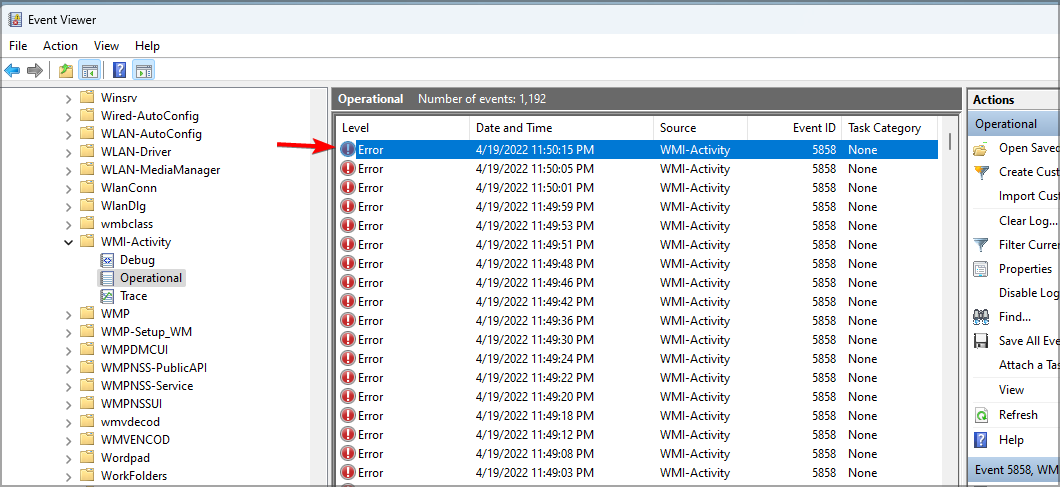Sort by the Event ID column header
Viewport: 1060px width, 487px height.
coord(794,128)
